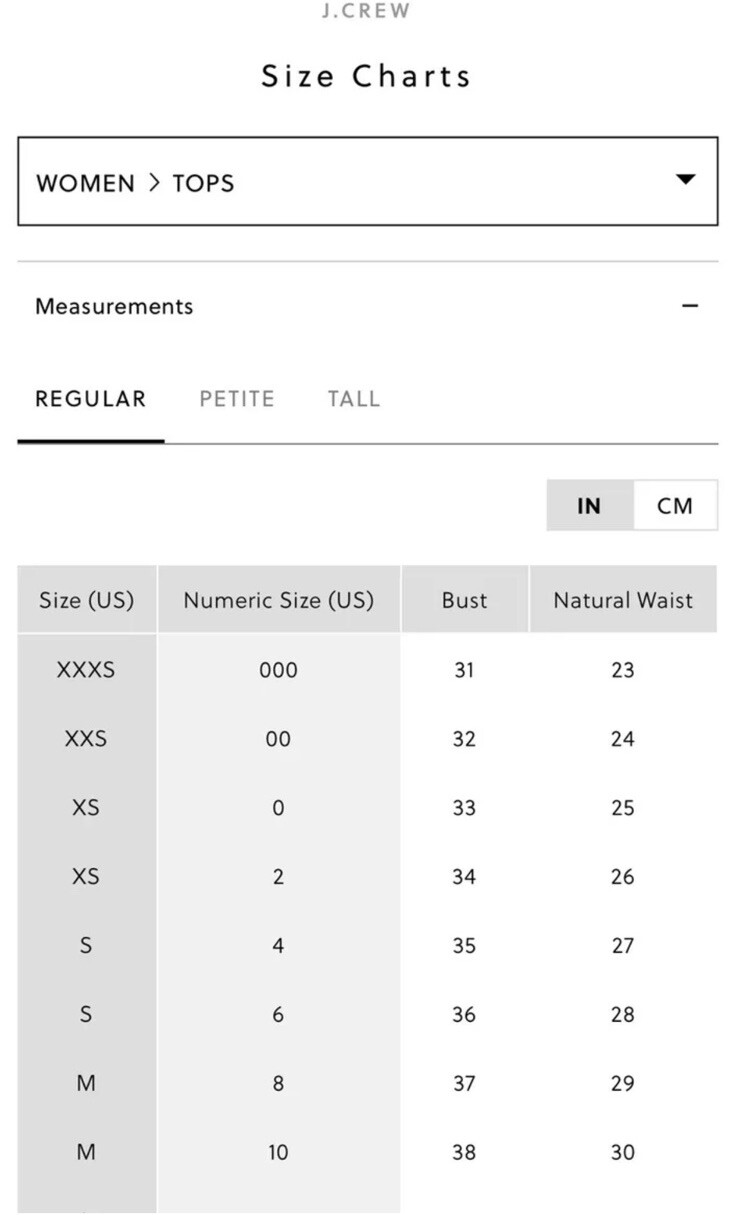This screenshot has height=1215, width=736.
Task: Click the Natural Waist column header
Action: (623, 600)
